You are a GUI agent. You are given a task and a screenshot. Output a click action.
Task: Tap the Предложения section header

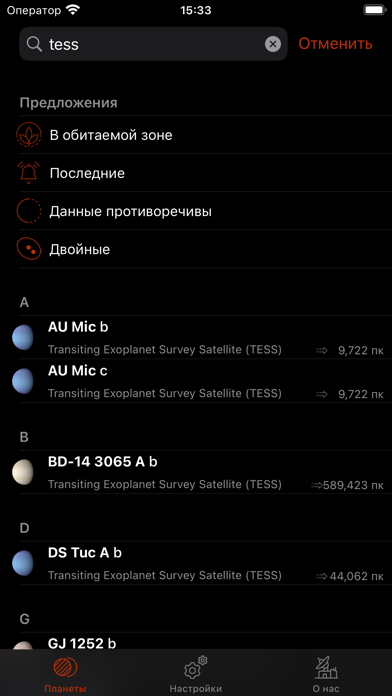click(68, 103)
